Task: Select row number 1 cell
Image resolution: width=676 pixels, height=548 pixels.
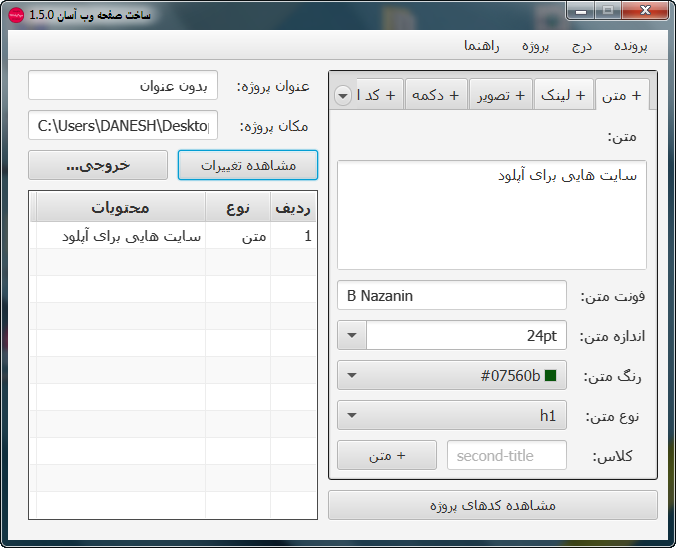Action: click(x=293, y=236)
